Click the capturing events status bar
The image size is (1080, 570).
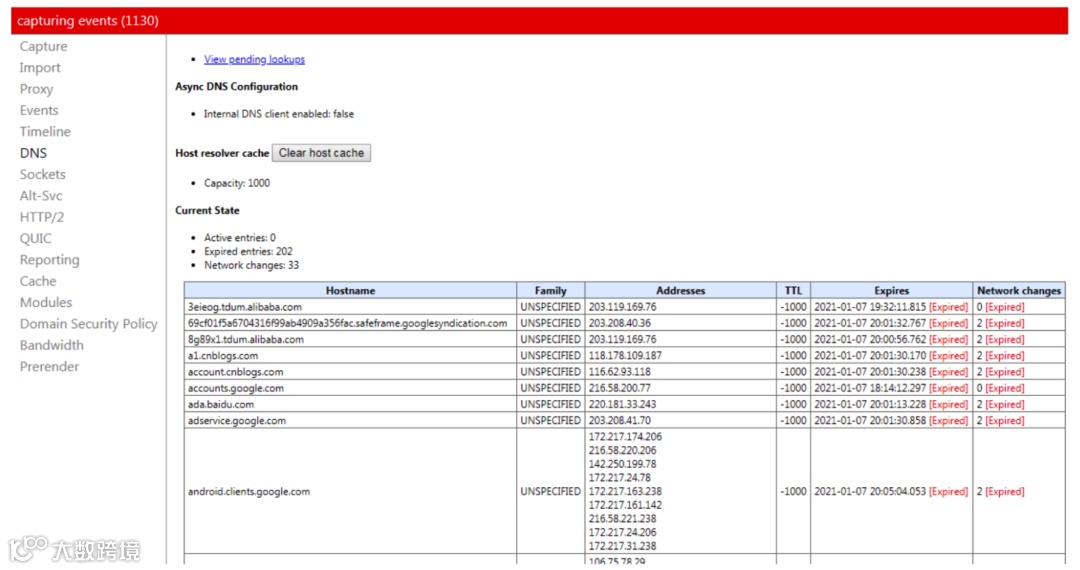point(539,21)
